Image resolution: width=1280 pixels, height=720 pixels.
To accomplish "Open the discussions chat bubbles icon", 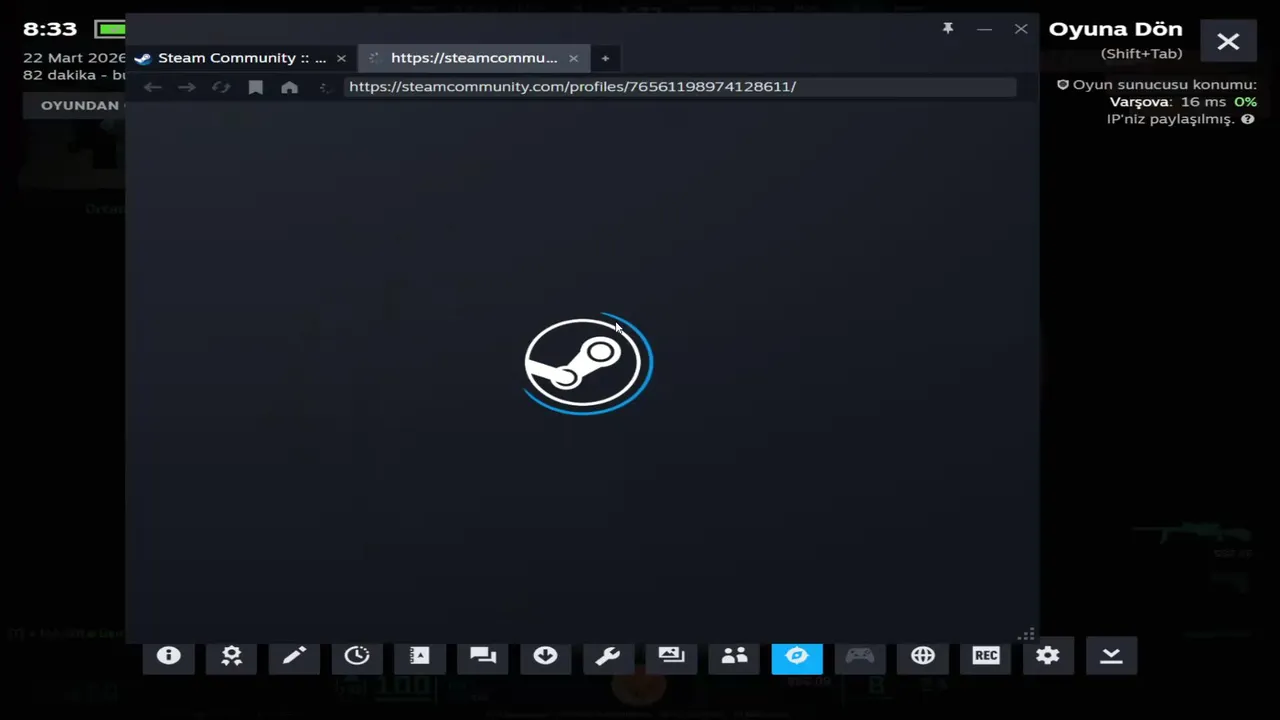I will click(483, 656).
